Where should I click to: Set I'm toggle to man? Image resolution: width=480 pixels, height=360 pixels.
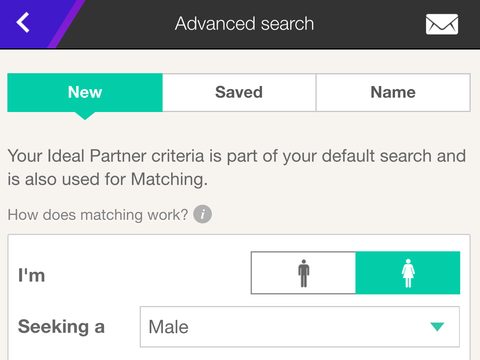(x=303, y=273)
